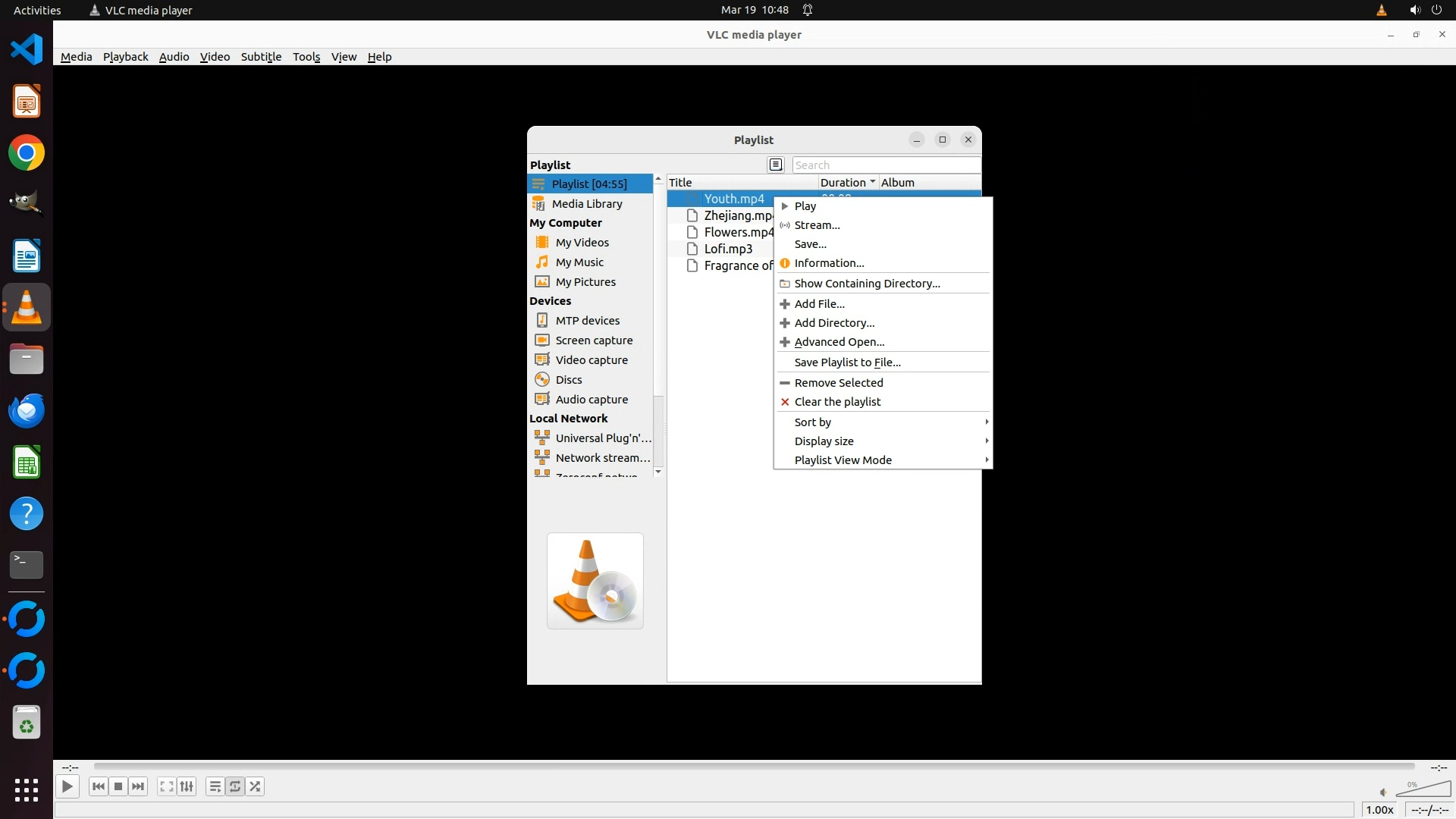The width and height of the screenshot is (1456, 819).
Task: Open Screen capture device in sidebar
Action: [593, 340]
